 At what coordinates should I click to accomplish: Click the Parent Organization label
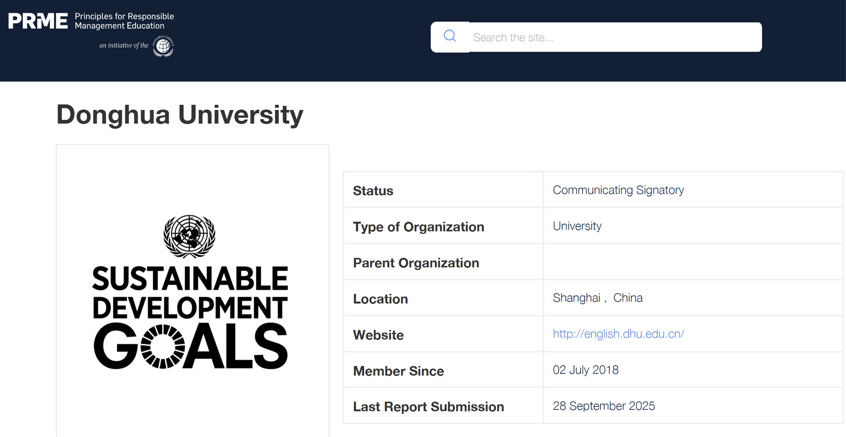coord(416,263)
